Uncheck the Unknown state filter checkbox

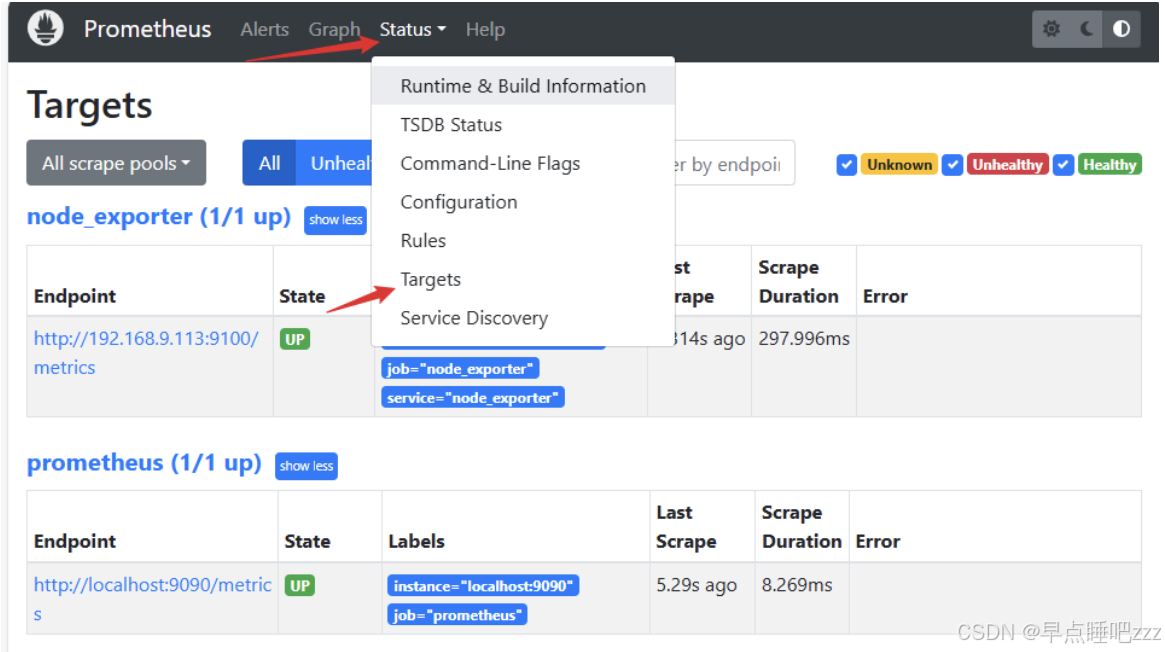point(846,165)
